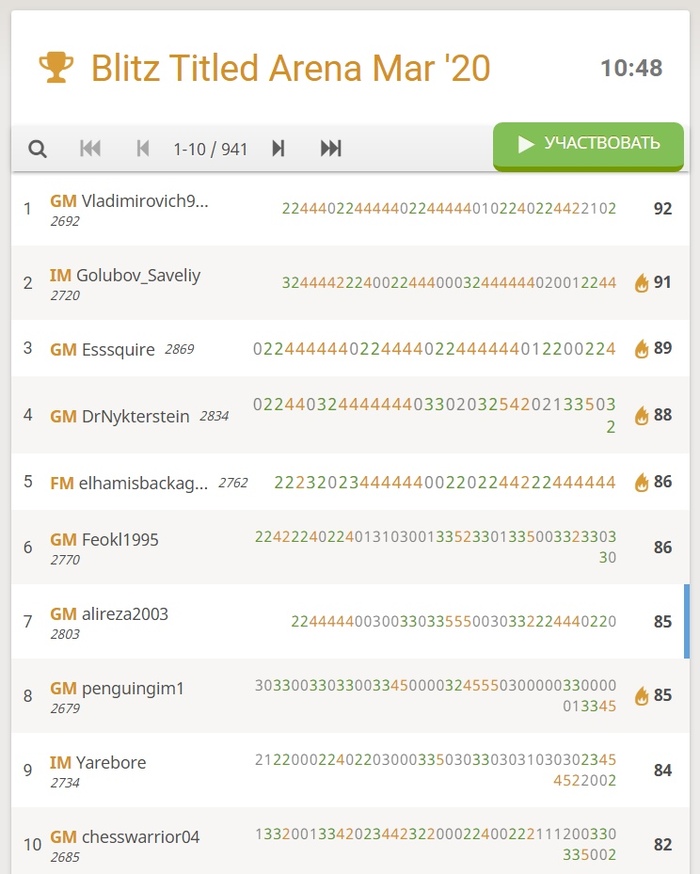Click player name Feokl1995
The image size is (700, 874).
coord(120,540)
